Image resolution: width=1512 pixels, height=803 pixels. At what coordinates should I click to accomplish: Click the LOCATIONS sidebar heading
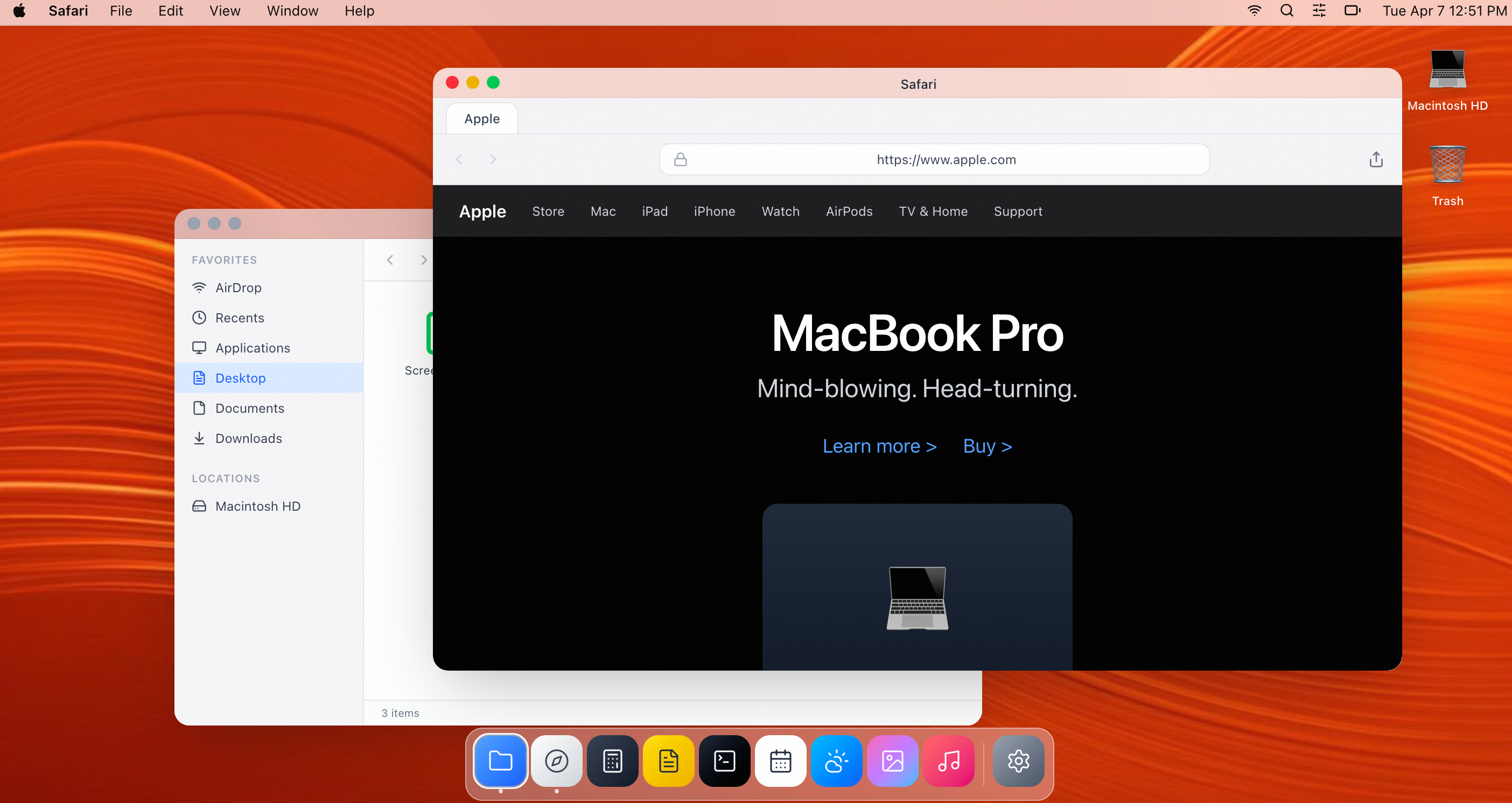click(226, 478)
